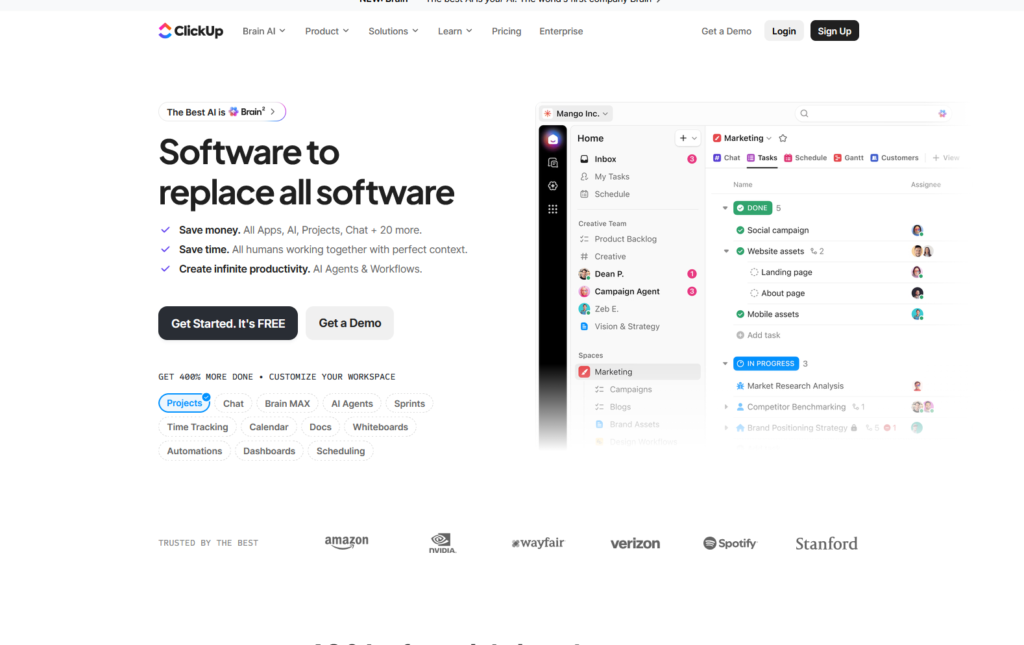Switch to the Chat tab
The height and width of the screenshot is (645, 1024).
pos(726,158)
